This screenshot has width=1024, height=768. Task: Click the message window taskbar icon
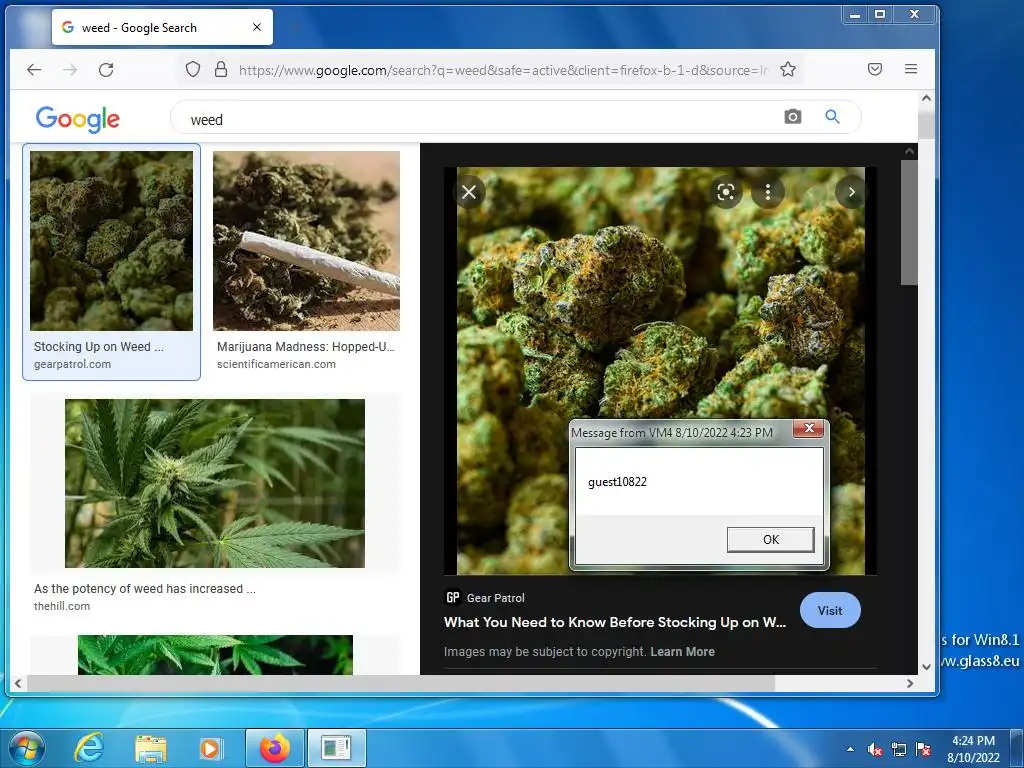(336, 748)
